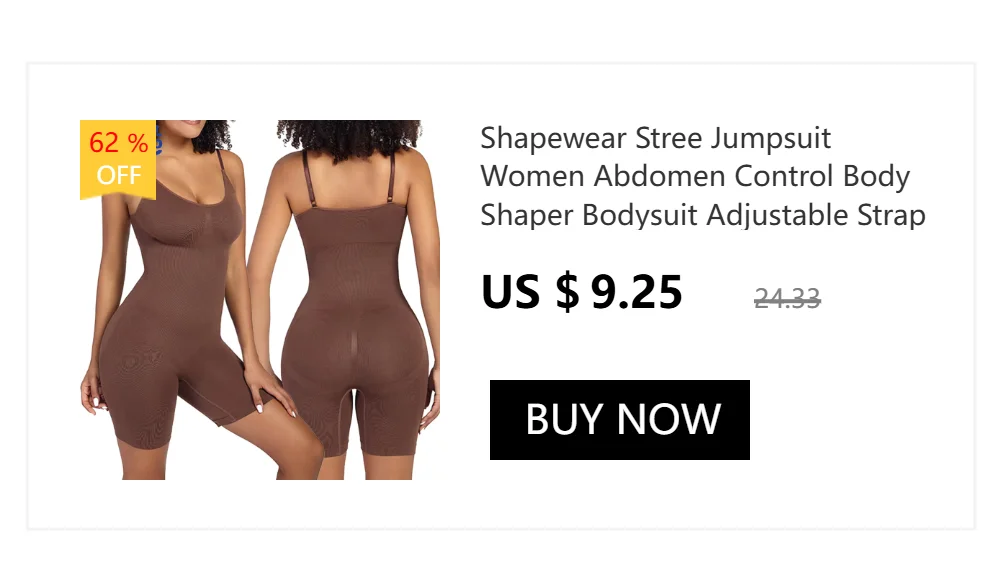Click the bold "US $" currency label
Viewport: 1002px width, 580px height.
[x=530, y=292]
